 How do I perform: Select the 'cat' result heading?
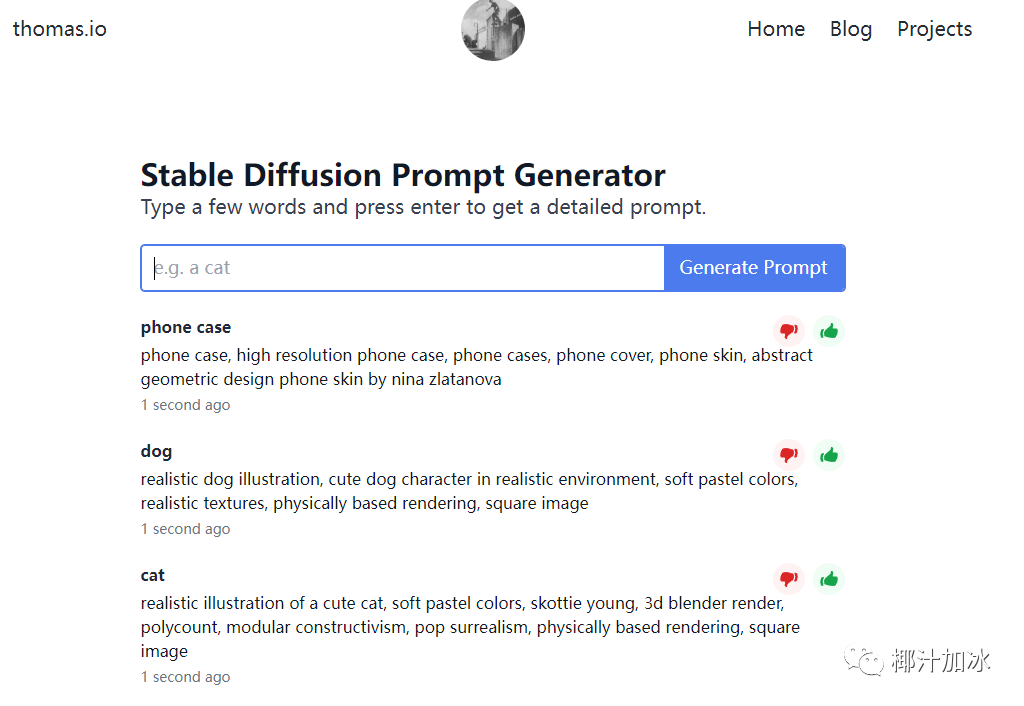153,575
